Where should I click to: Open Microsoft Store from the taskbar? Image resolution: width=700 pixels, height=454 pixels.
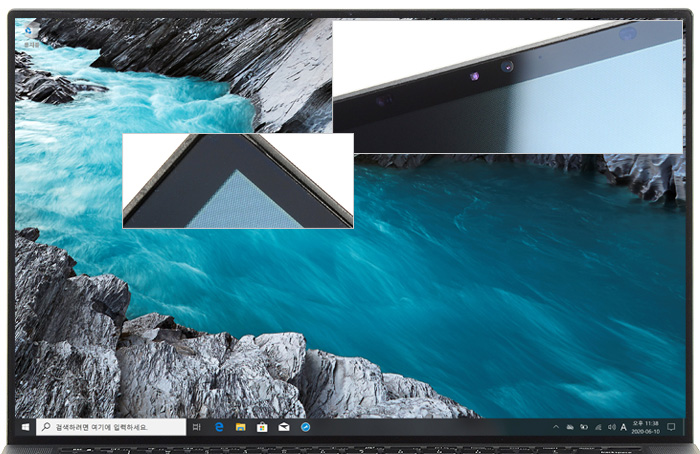(262, 427)
